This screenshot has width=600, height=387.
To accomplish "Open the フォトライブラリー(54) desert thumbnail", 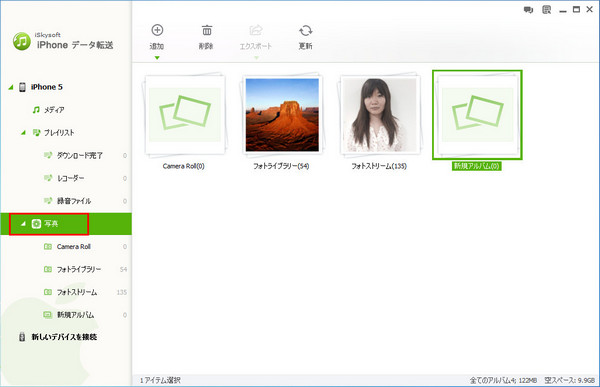I will click(x=282, y=115).
